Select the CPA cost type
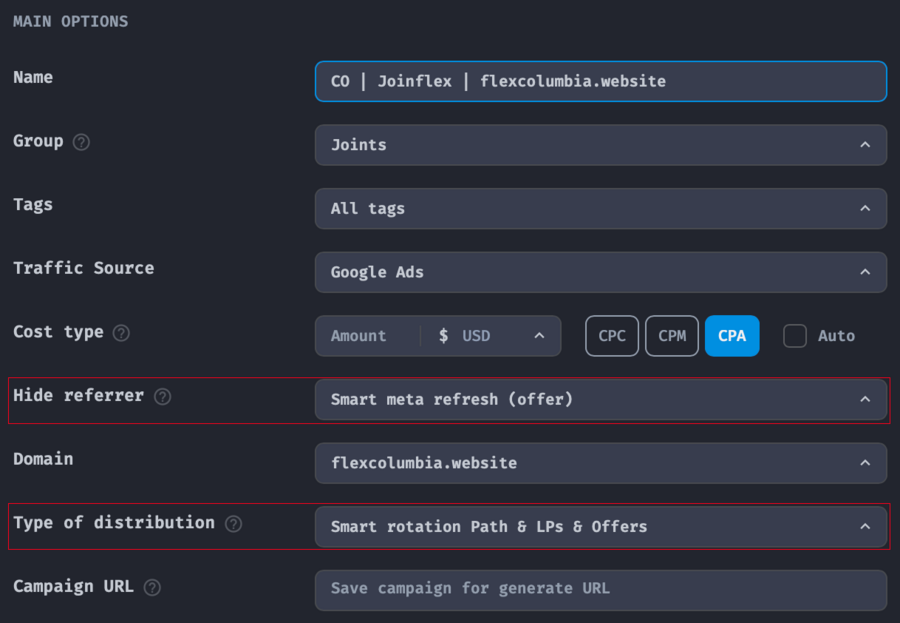This screenshot has width=900, height=623. coord(732,336)
